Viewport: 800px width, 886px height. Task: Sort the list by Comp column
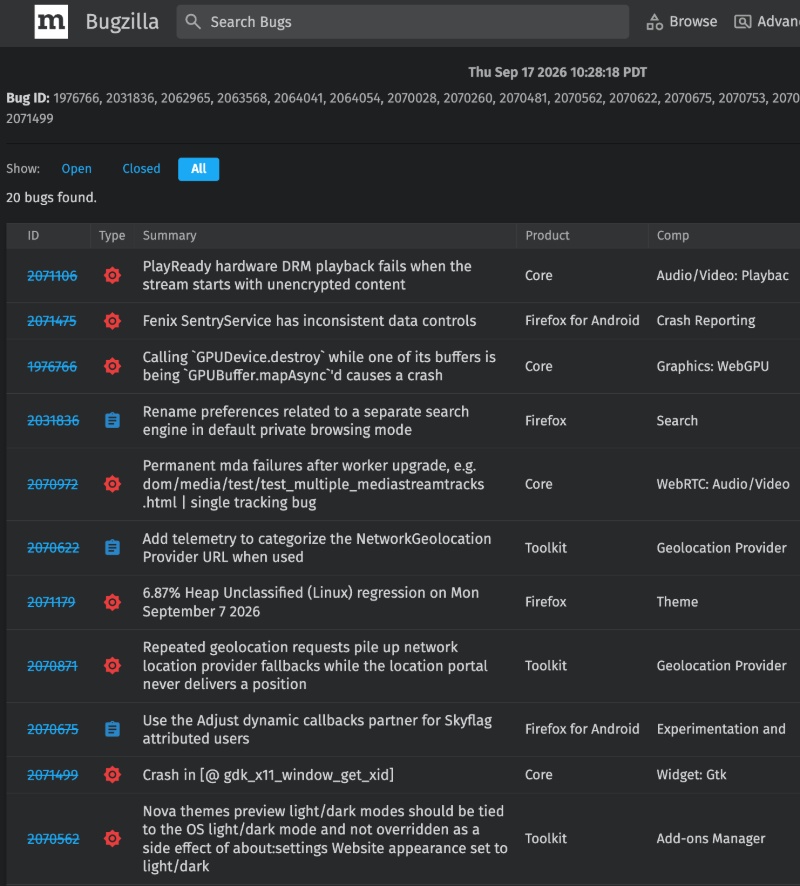click(x=673, y=236)
